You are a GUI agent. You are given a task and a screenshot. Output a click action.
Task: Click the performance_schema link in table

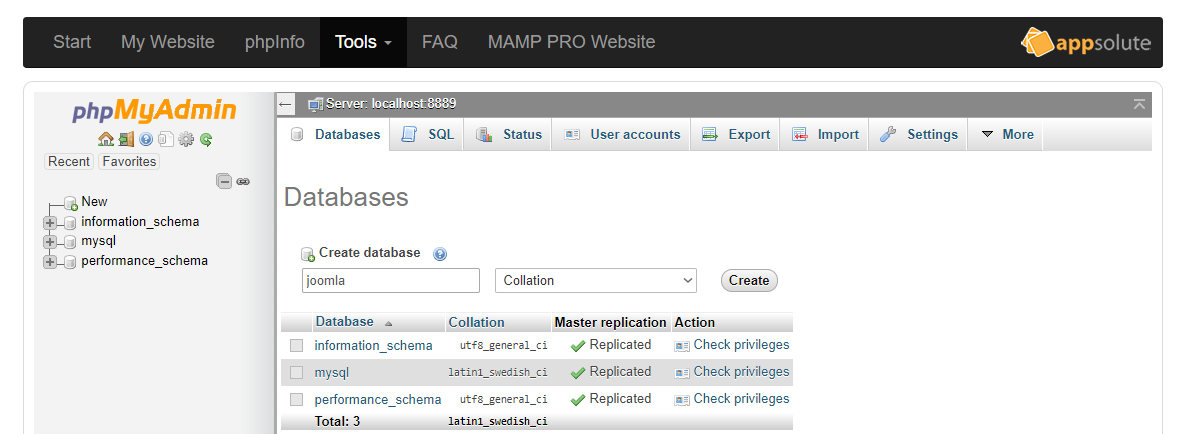378,400
